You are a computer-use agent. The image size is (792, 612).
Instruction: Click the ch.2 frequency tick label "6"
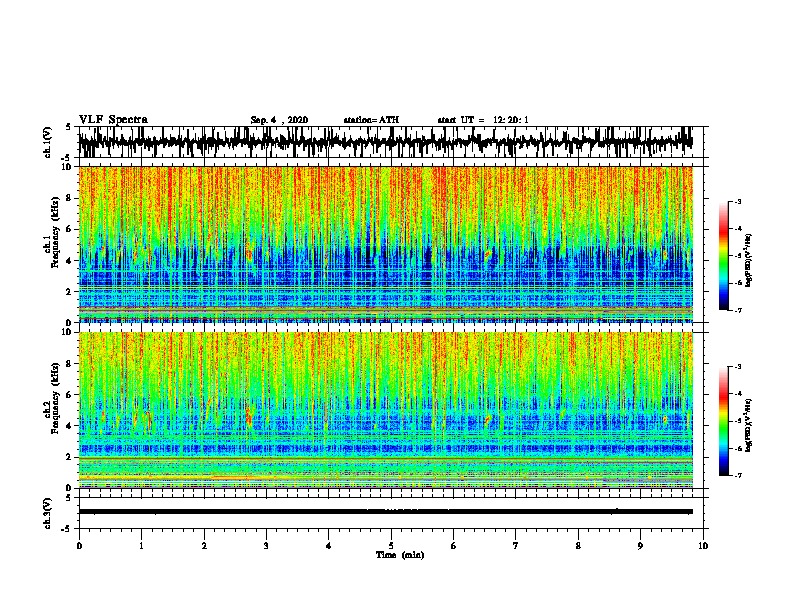tap(71, 395)
